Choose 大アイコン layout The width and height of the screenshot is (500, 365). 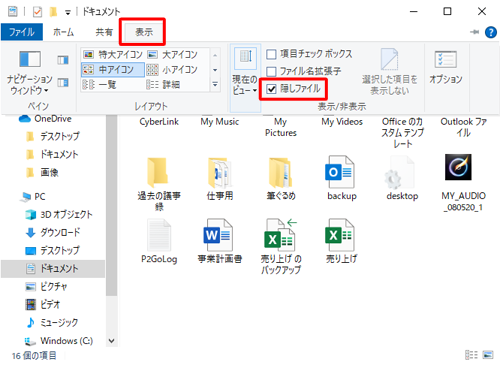click(x=173, y=54)
